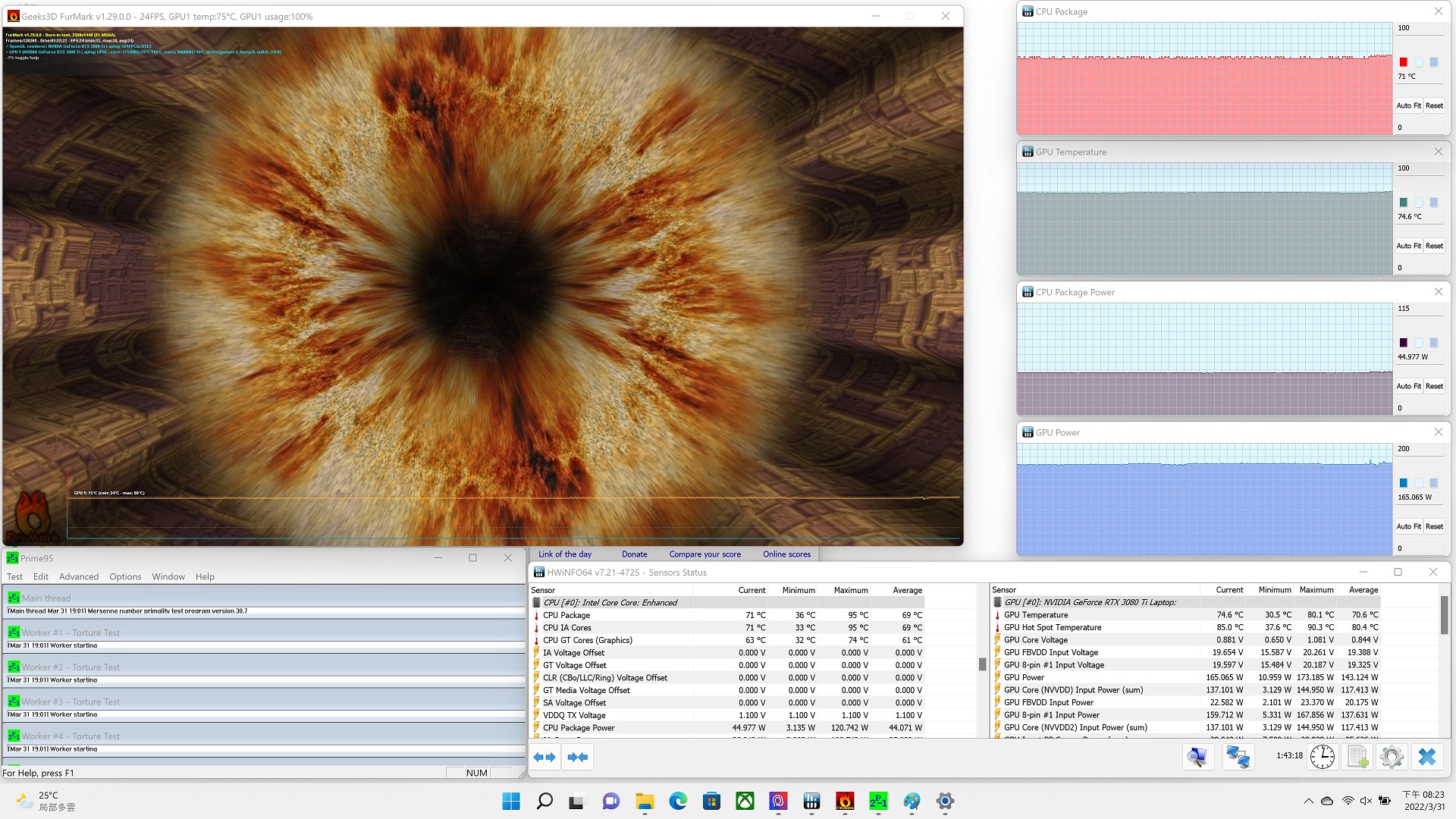Select Worker #1 - Torture Test window title
Viewport: 1456px width, 819px height.
click(x=71, y=632)
